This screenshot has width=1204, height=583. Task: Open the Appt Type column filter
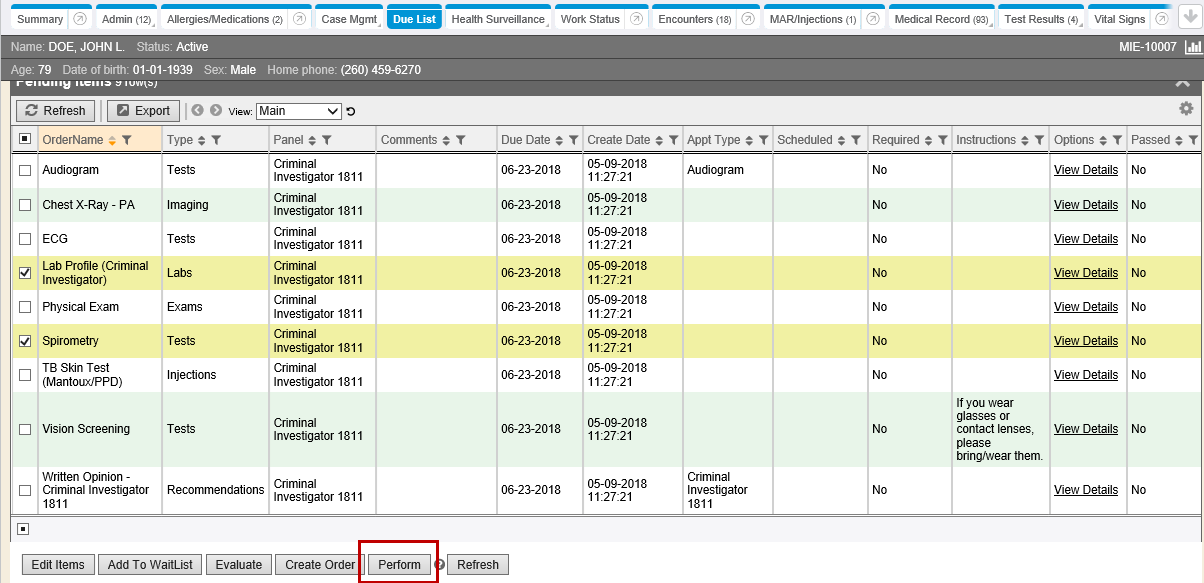click(x=763, y=140)
